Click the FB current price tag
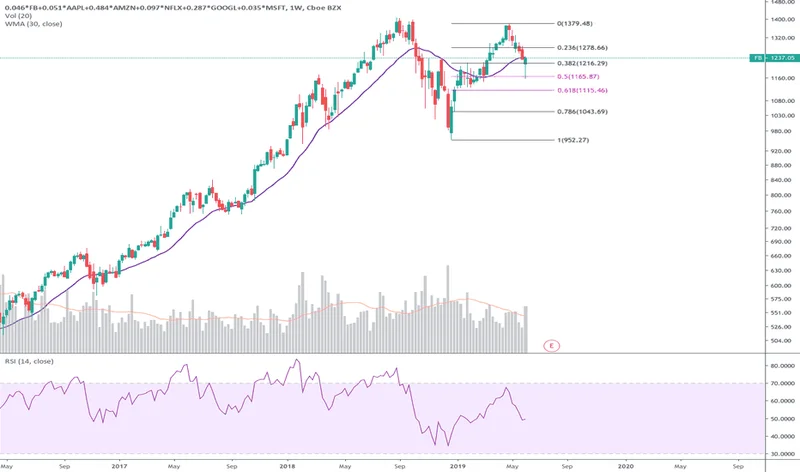 (x=773, y=58)
